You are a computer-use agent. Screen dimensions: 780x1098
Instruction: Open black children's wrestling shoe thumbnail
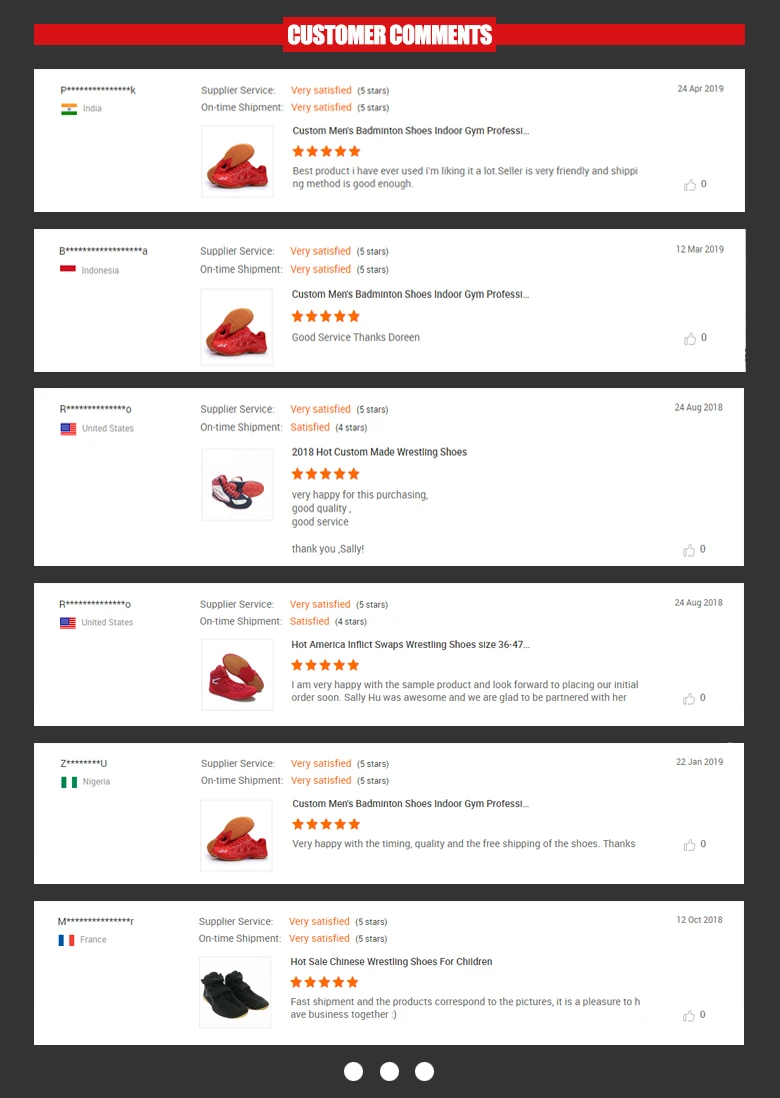pos(235,992)
